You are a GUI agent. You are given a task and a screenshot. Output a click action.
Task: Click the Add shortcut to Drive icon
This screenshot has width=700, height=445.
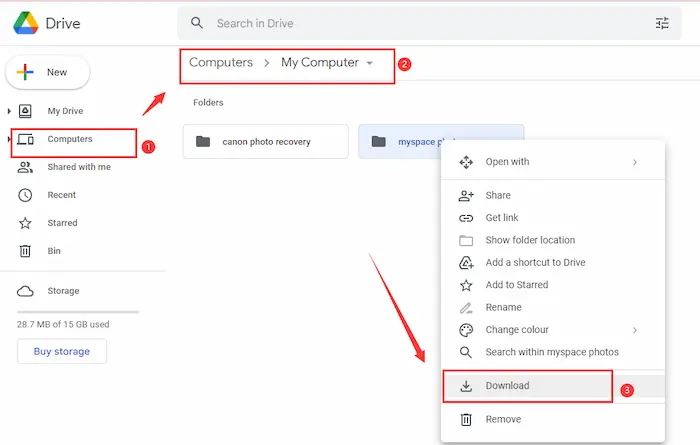(466, 262)
